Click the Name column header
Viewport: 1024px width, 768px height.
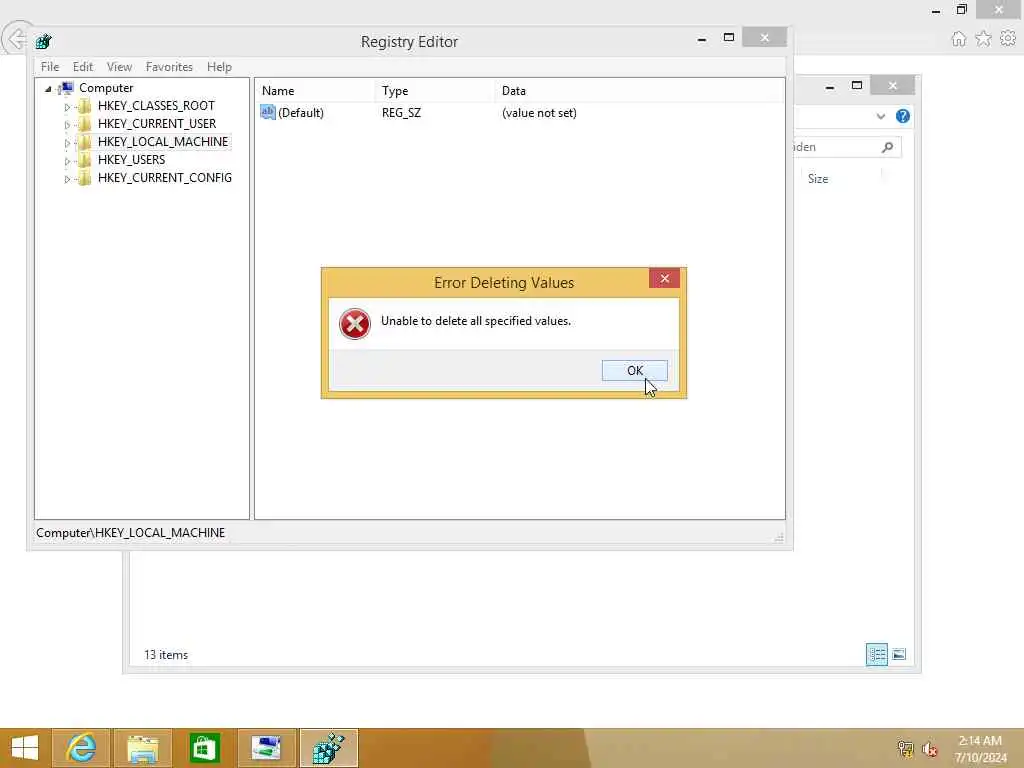pos(315,91)
